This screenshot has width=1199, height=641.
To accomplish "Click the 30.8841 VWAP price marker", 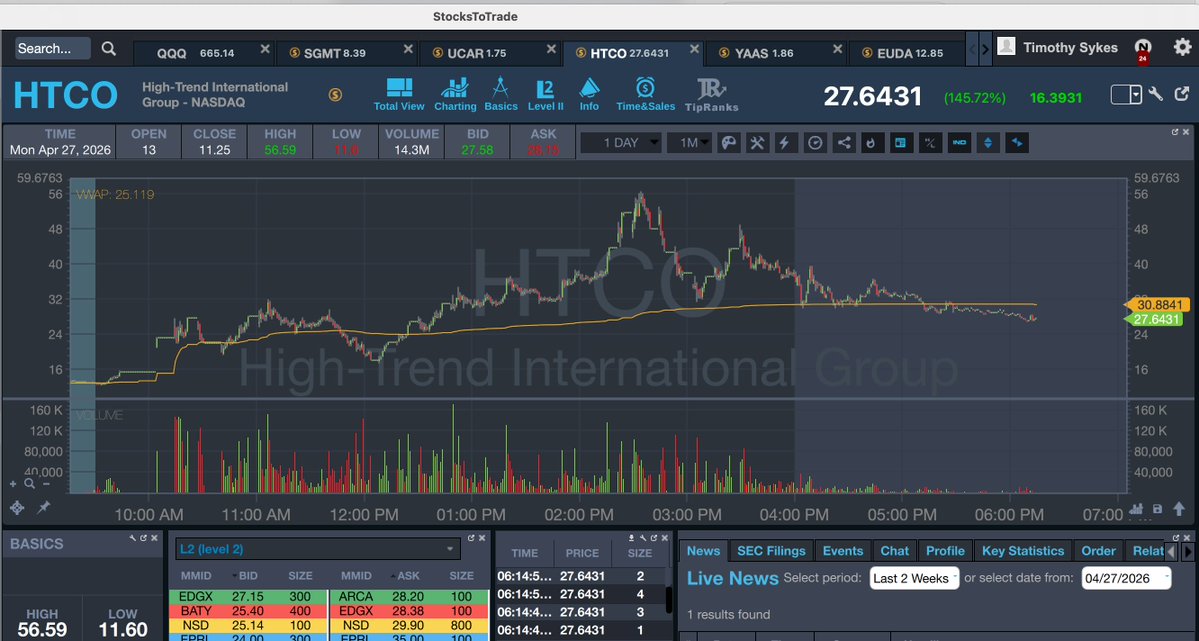I will (1157, 304).
